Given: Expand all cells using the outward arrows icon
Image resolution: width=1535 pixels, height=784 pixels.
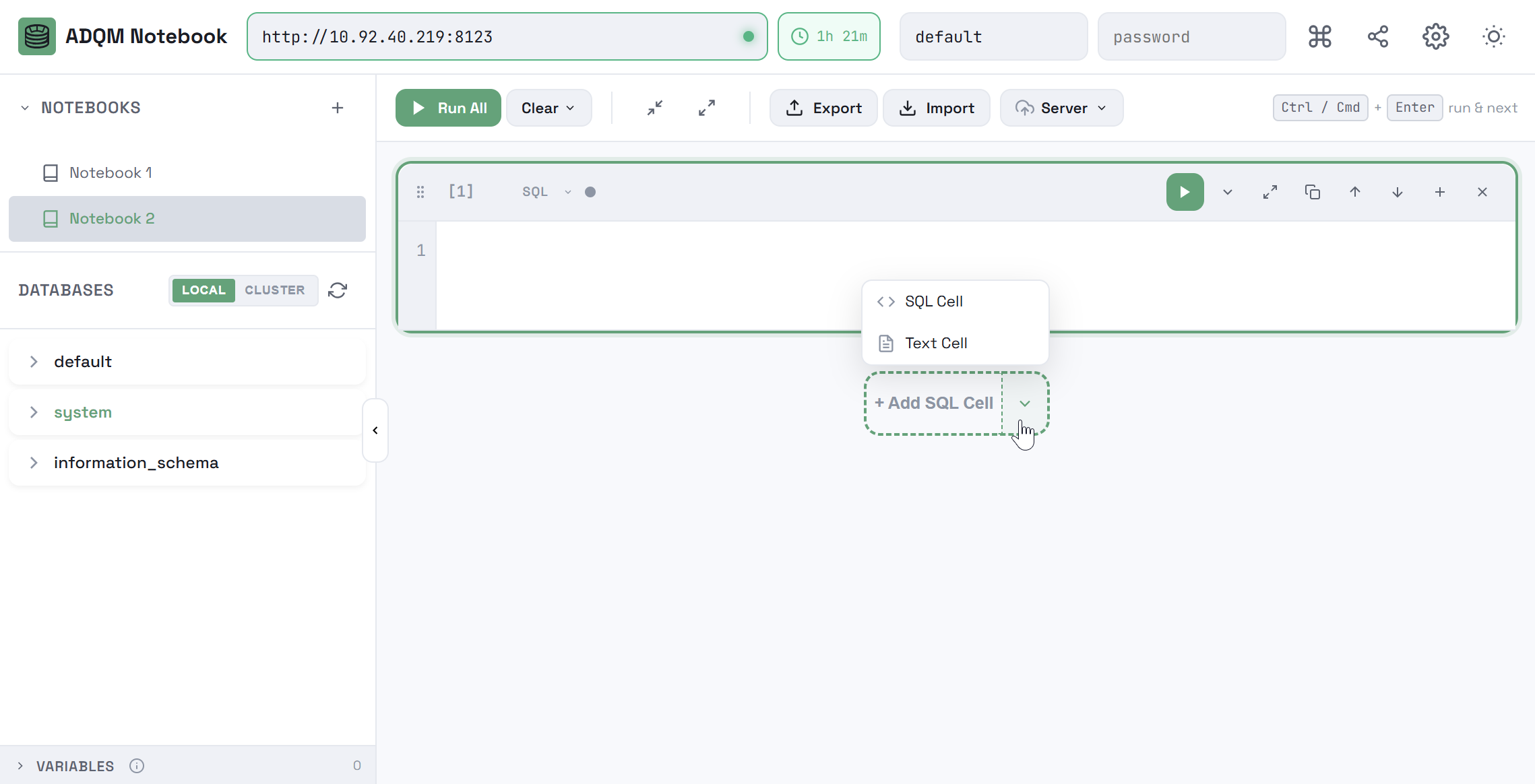Looking at the screenshot, I should tap(706, 108).
